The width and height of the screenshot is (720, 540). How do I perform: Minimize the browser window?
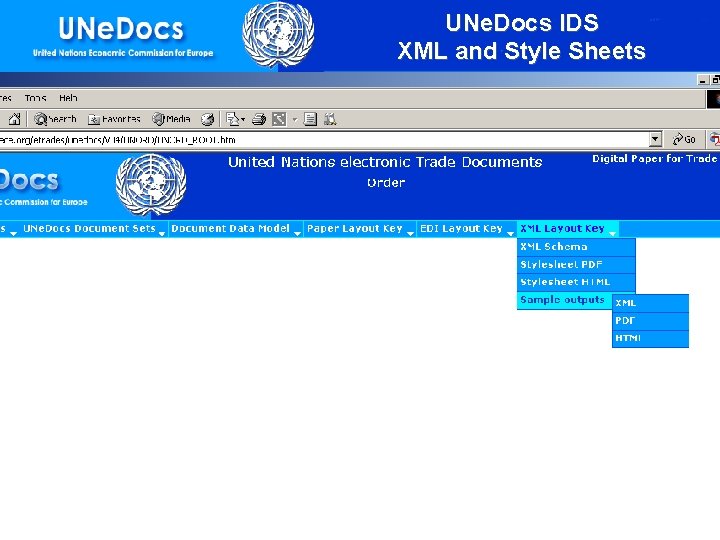[x=702, y=80]
